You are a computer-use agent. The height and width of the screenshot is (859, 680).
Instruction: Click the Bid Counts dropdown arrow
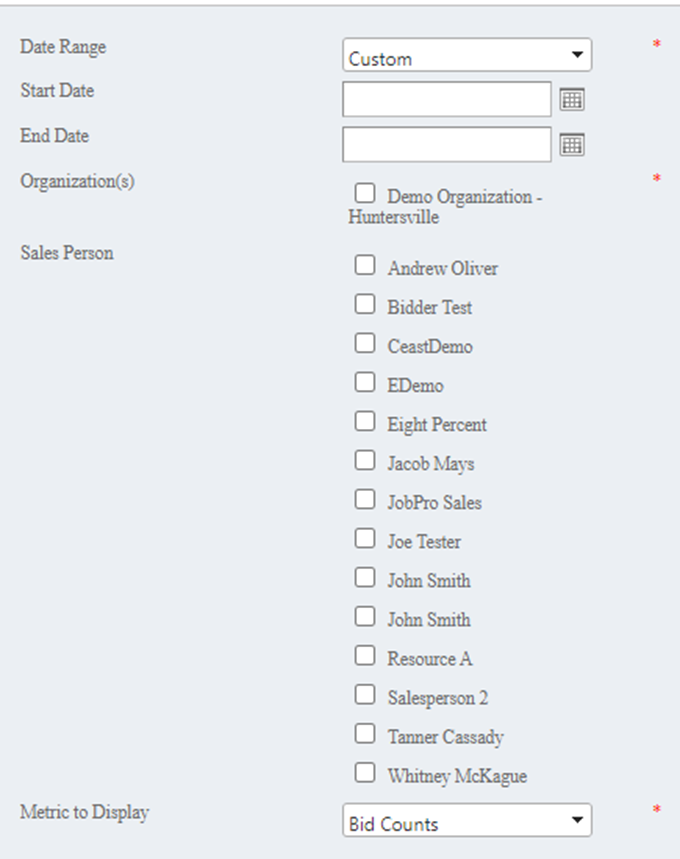pos(576,821)
